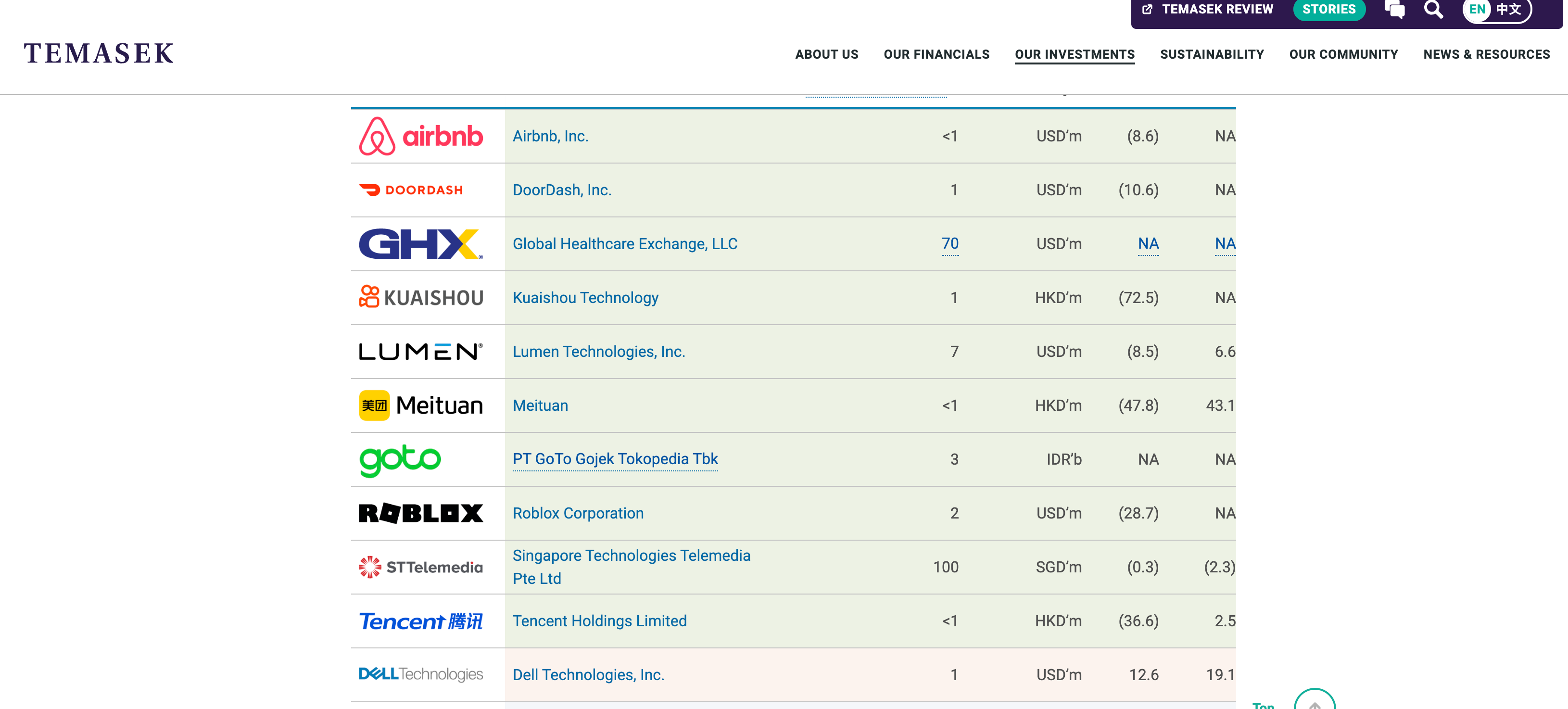
Task: Click the scroll-to-top arrow button
Action: pos(1315,700)
